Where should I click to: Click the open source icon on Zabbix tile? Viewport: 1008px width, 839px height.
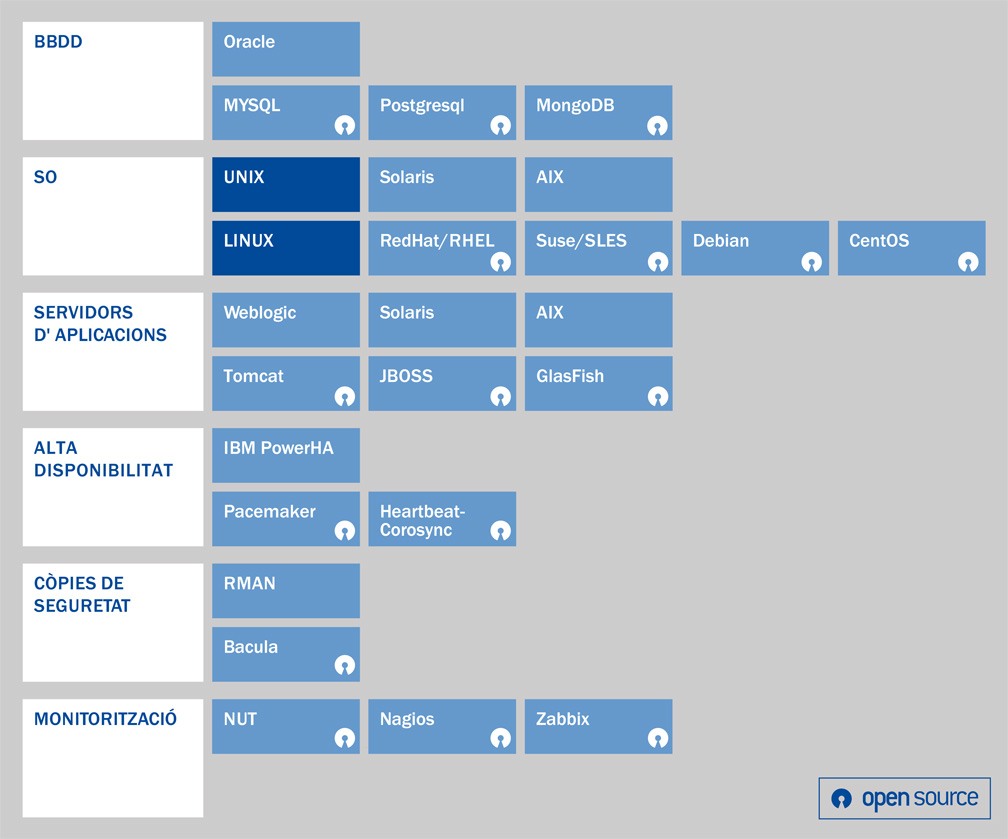657,739
